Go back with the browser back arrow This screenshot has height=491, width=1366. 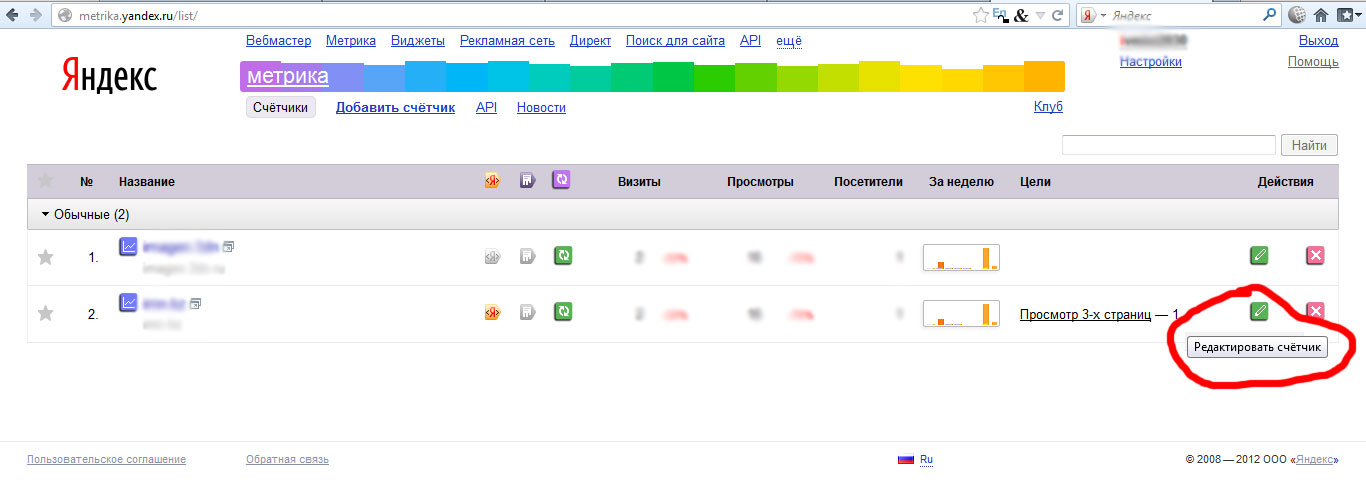click(x=12, y=15)
